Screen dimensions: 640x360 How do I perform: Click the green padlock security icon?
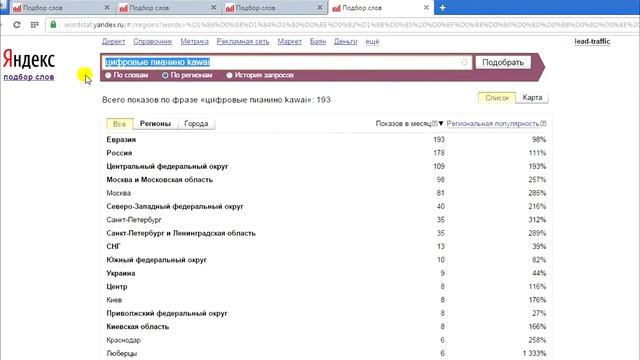pyautogui.click(x=53, y=25)
